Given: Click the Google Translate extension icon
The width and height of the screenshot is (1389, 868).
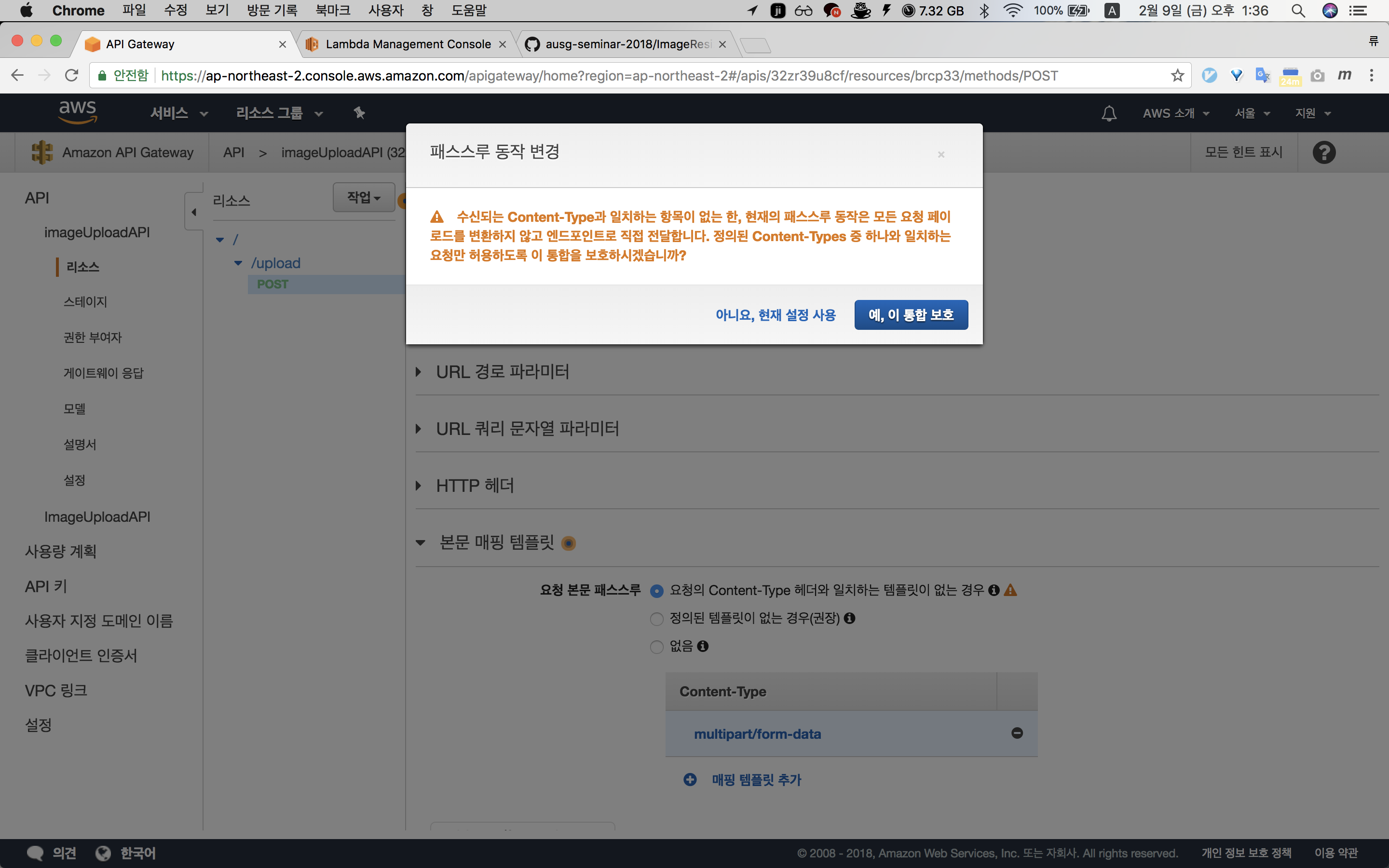Looking at the screenshot, I should (x=1262, y=75).
